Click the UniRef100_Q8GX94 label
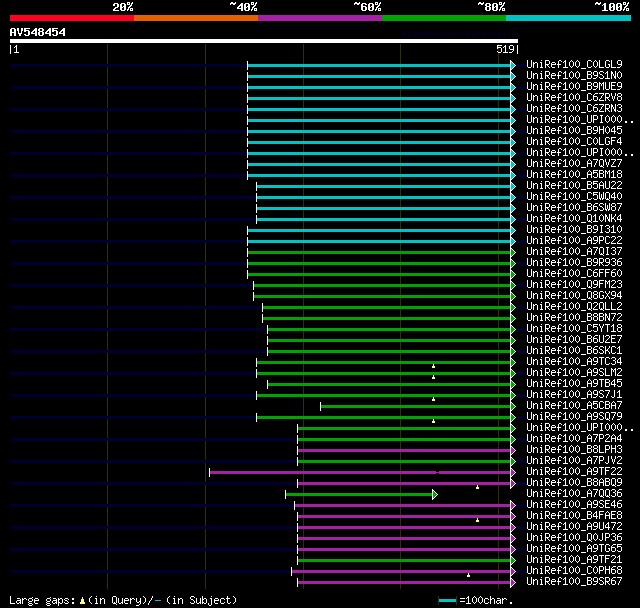640x608 pixels. pos(574,296)
